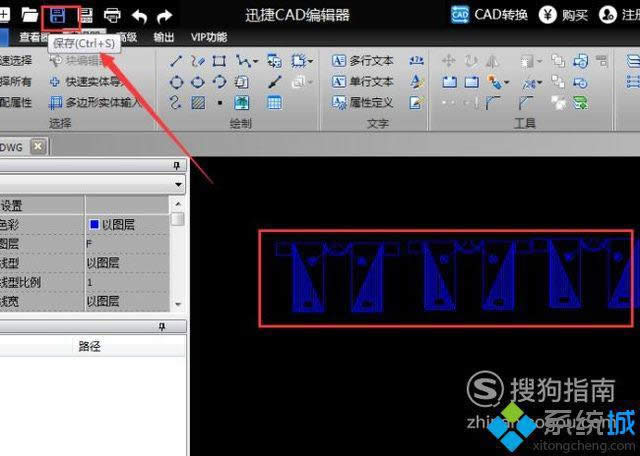Open the polyline tool dropdown arrow
640x456 pixels.
tap(256, 62)
